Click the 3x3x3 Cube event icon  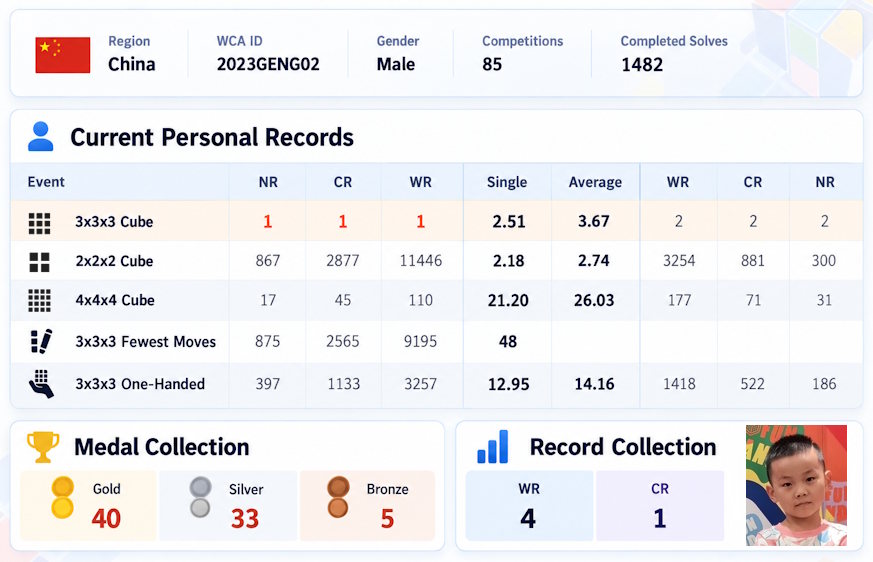click(40, 223)
